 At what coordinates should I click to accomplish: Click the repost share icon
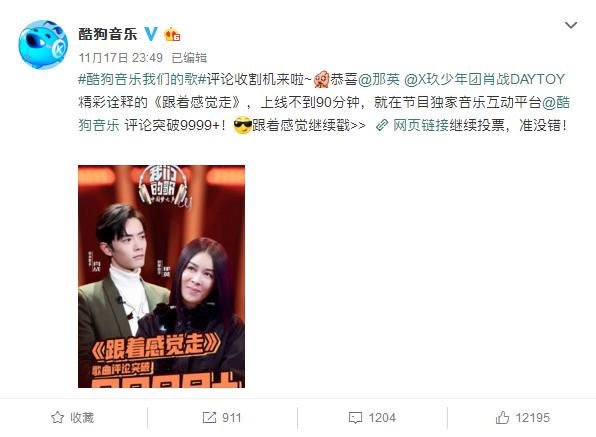209,418
